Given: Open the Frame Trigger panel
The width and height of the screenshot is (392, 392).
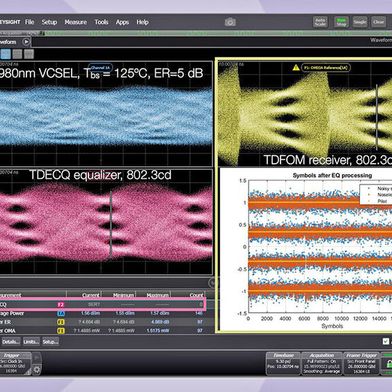Looking at the screenshot, I should (x=361, y=364).
